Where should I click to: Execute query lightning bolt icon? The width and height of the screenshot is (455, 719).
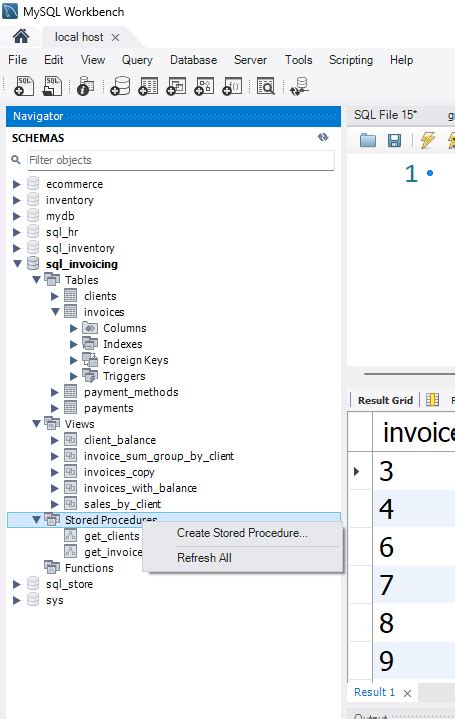[x=427, y=140]
